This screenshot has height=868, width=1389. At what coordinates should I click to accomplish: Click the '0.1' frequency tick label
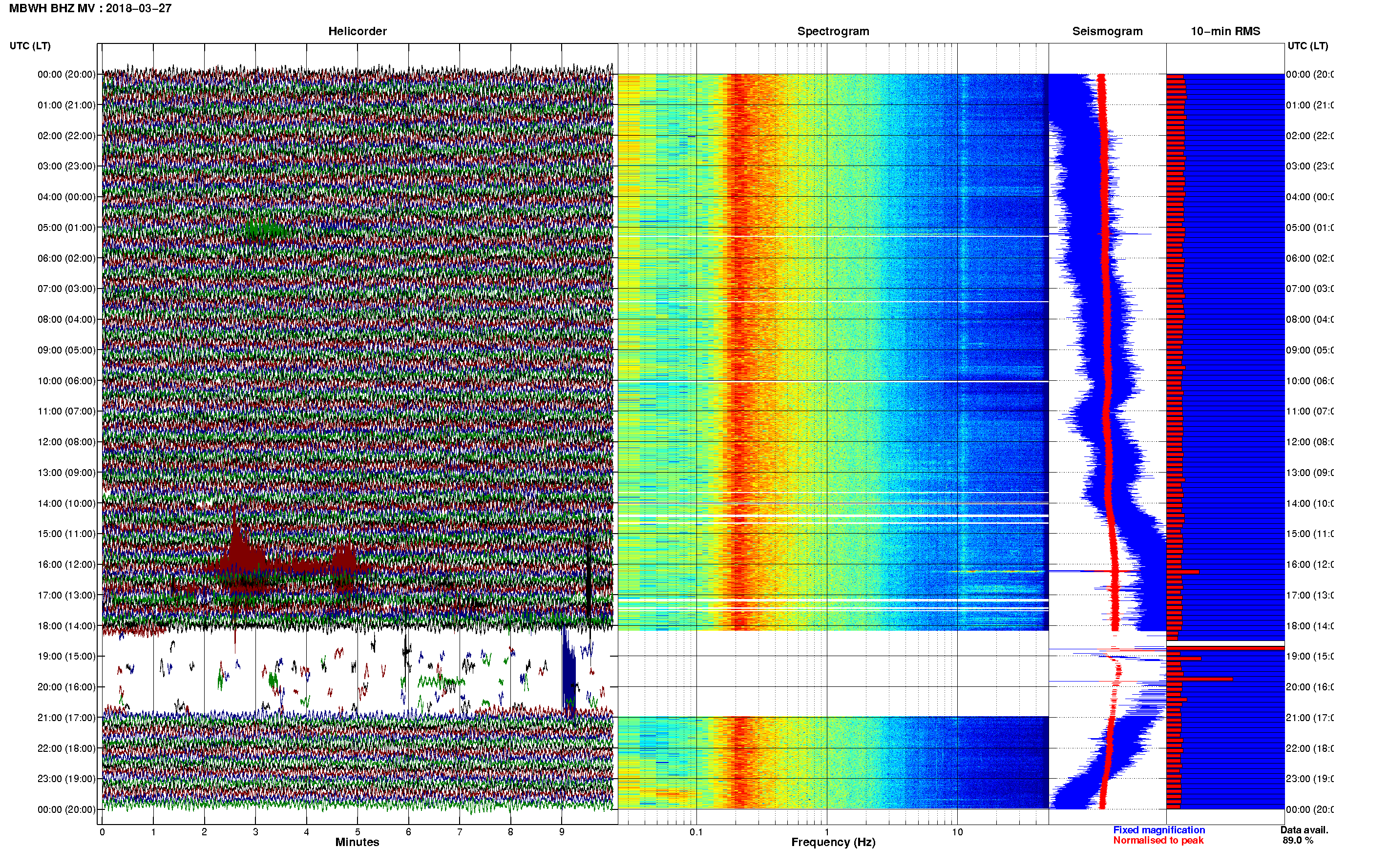click(x=696, y=832)
